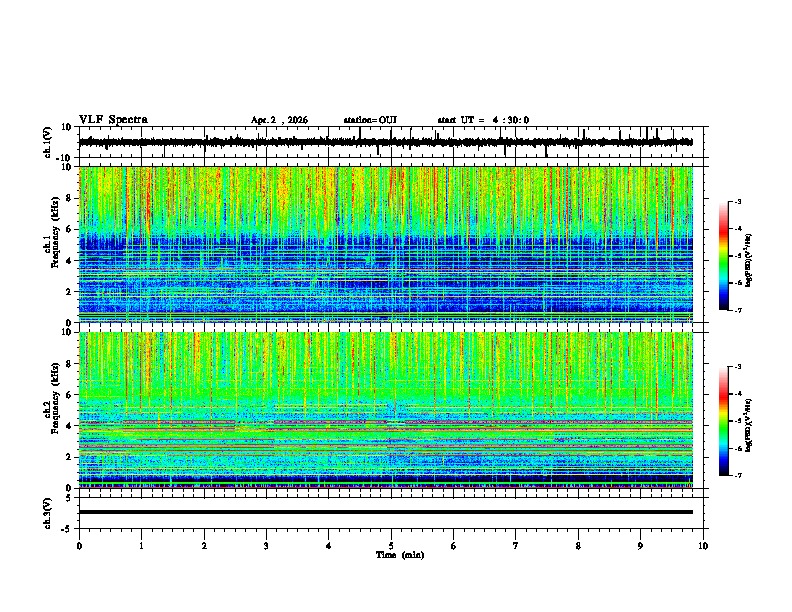Screen dimensions: 792x612
Task: Click the 'ch.1(V)' waveform axis label
Action: coord(48,142)
